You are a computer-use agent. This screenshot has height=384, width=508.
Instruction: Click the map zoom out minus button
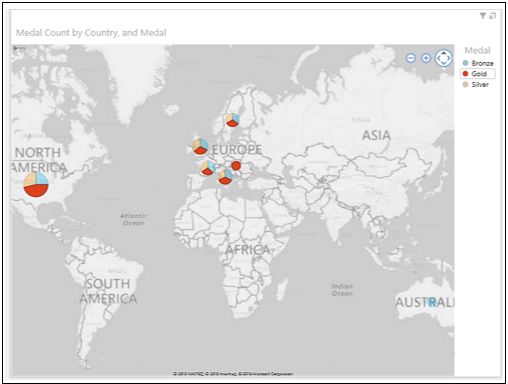[x=411, y=58]
